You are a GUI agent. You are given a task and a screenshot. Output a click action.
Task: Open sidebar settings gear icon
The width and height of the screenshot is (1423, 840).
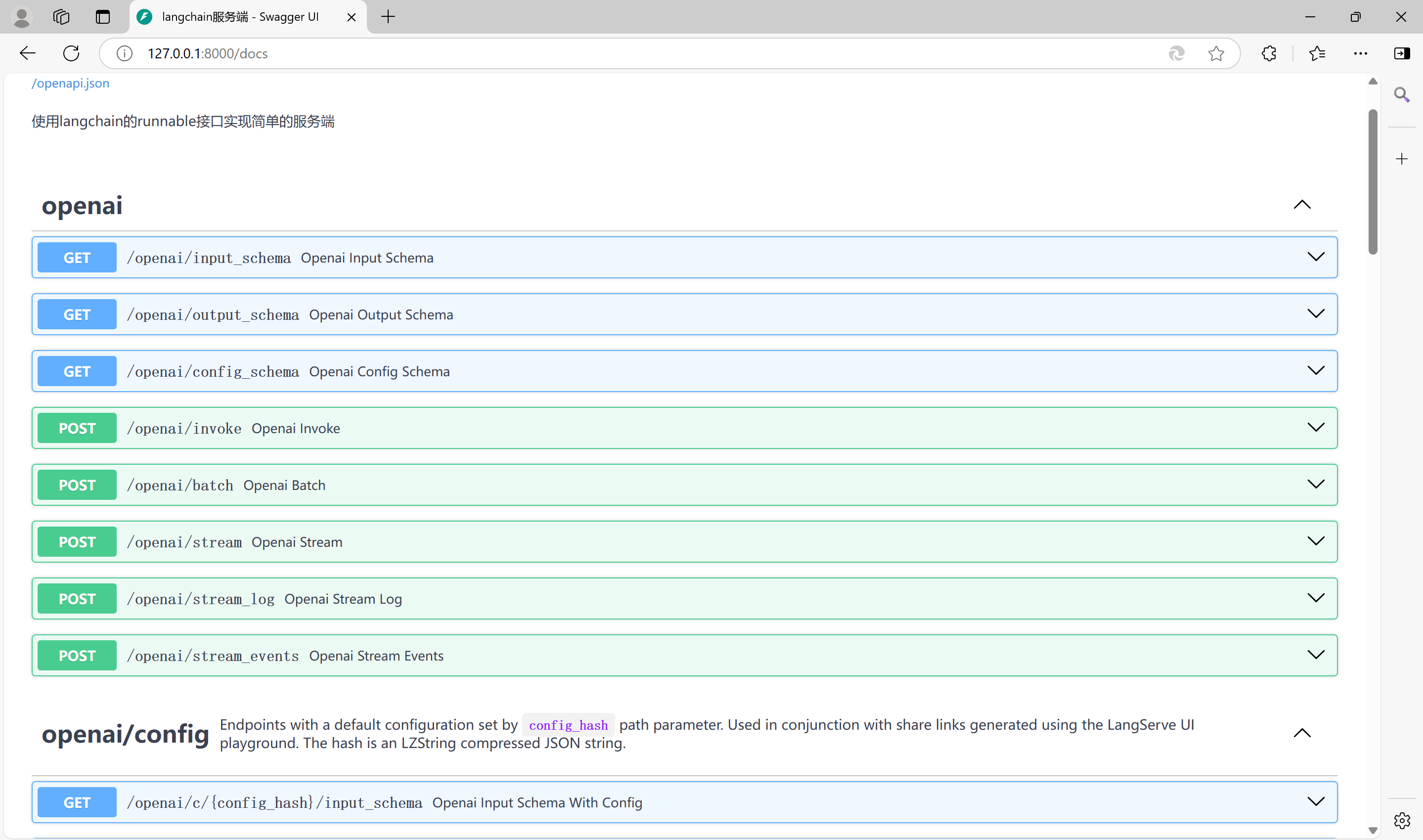coord(1401,820)
